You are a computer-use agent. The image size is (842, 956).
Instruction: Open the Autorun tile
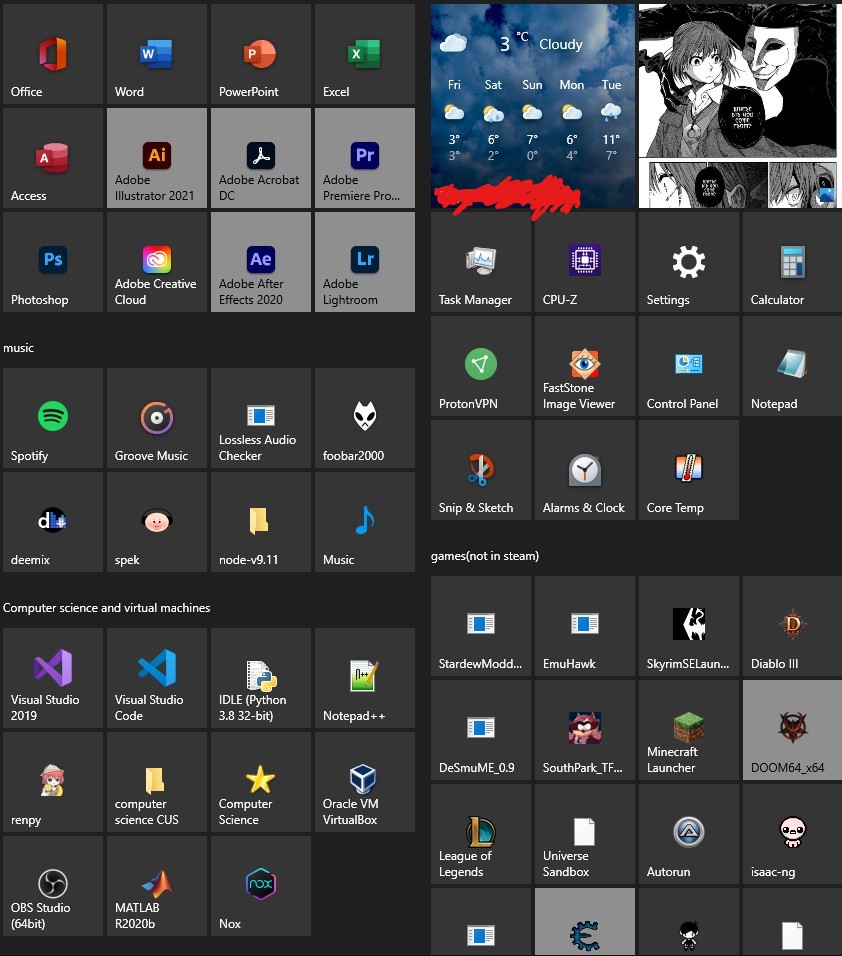coord(689,834)
